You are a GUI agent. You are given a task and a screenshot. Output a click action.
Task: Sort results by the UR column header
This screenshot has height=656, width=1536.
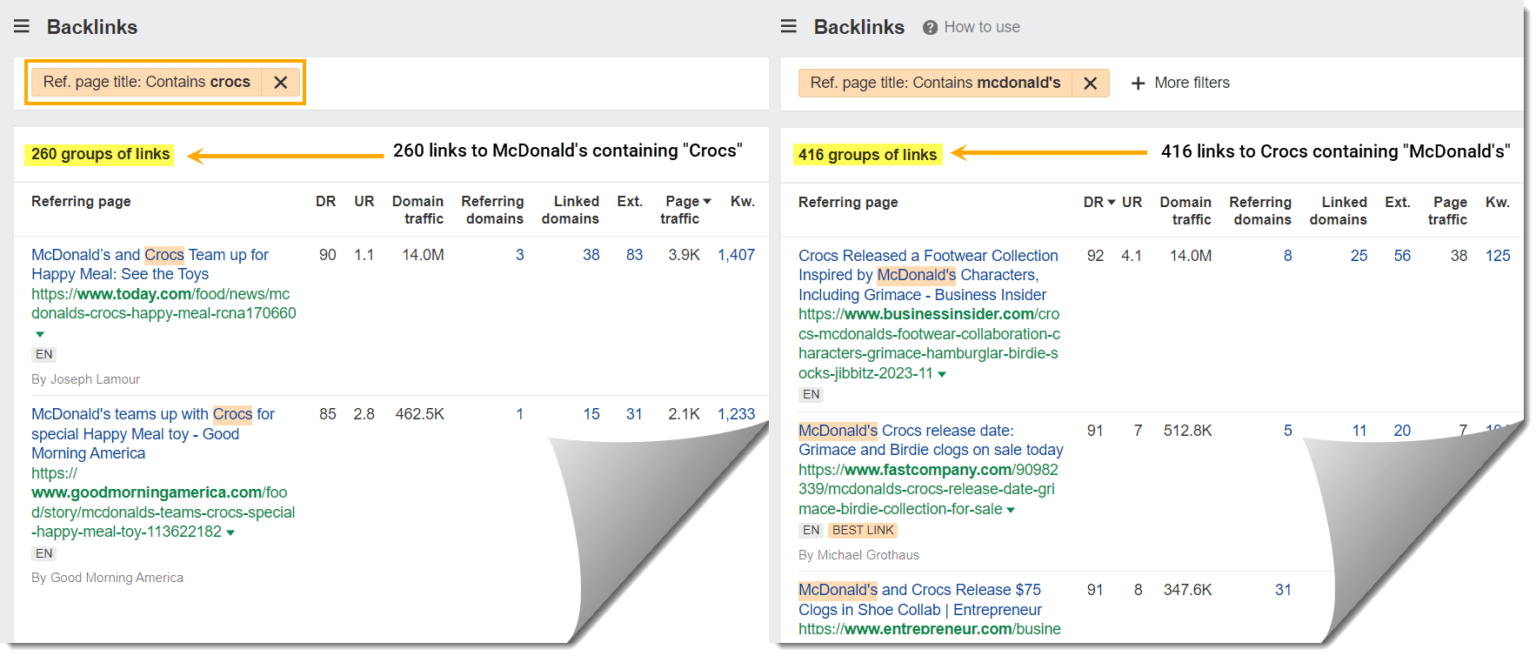tap(1131, 202)
